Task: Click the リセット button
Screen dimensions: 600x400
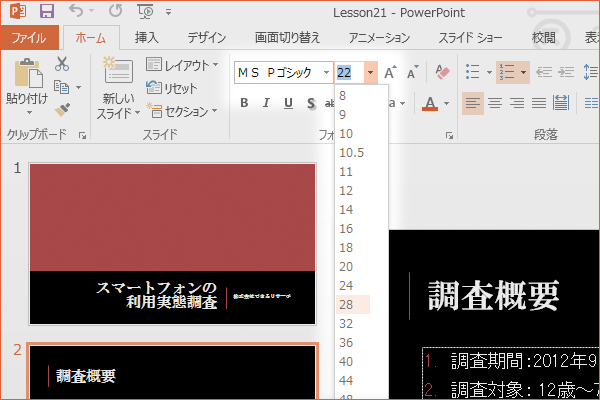Action: click(172, 88)
